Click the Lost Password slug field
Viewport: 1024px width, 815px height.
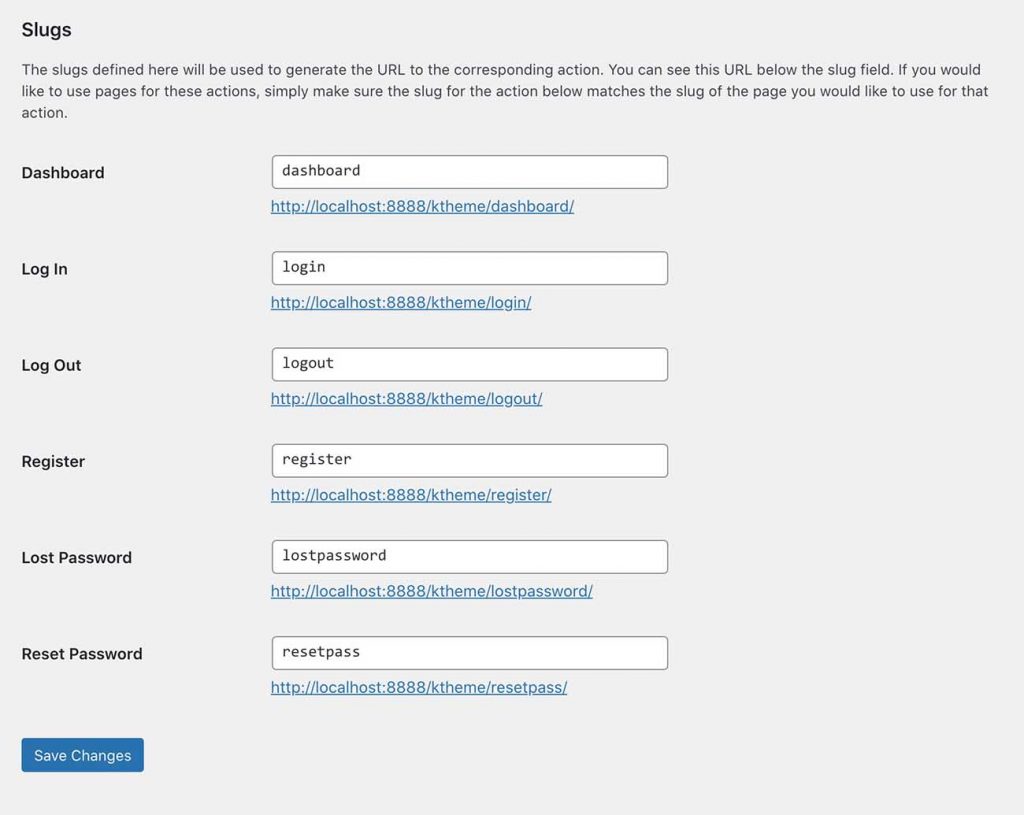[x=470, y=556]
